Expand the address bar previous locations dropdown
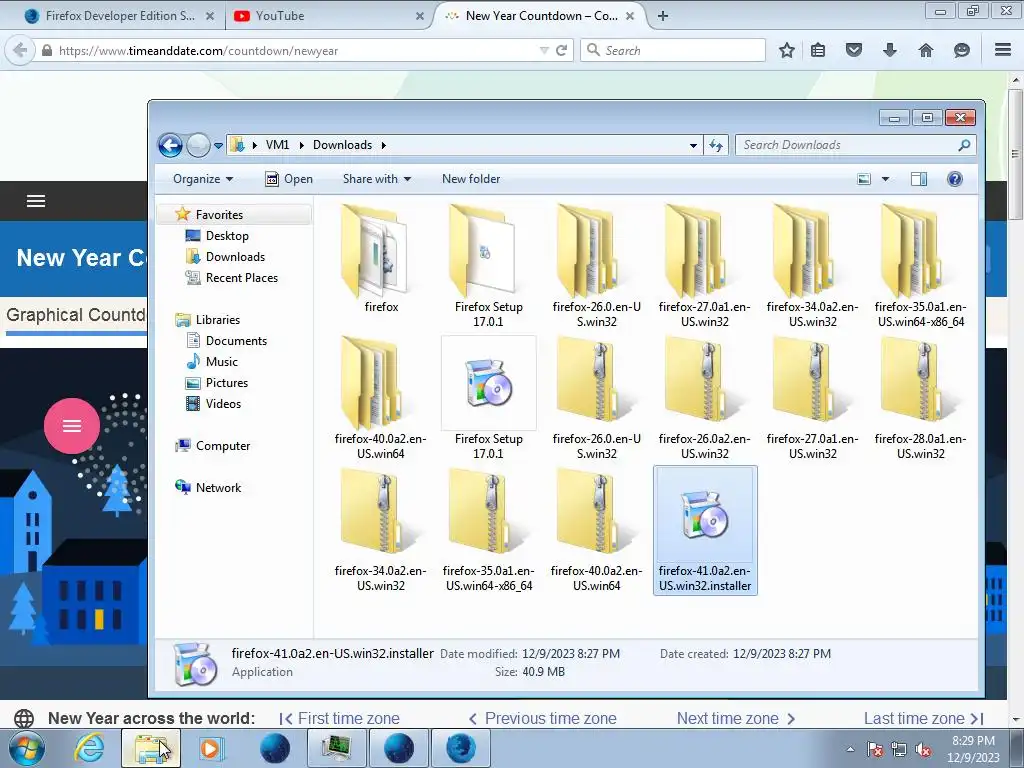The height and width of the screenshot is (768, 1024). tap(694, 146)
